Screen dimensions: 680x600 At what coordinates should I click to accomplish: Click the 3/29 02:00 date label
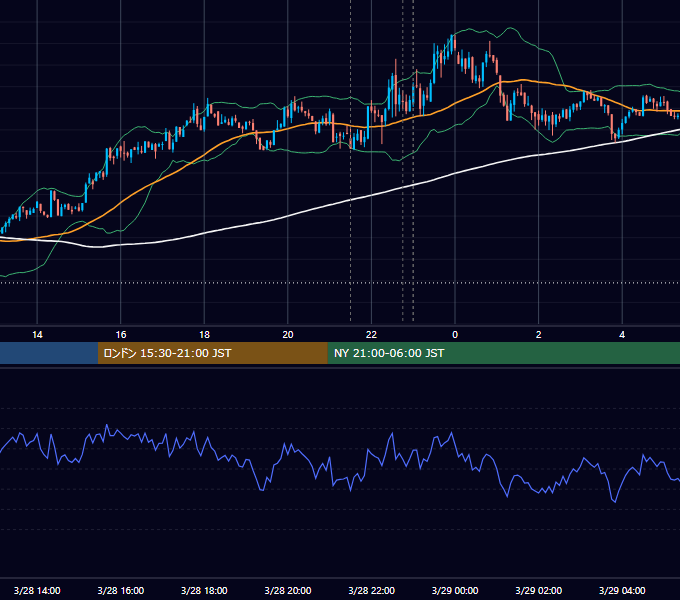click(539, 590)
